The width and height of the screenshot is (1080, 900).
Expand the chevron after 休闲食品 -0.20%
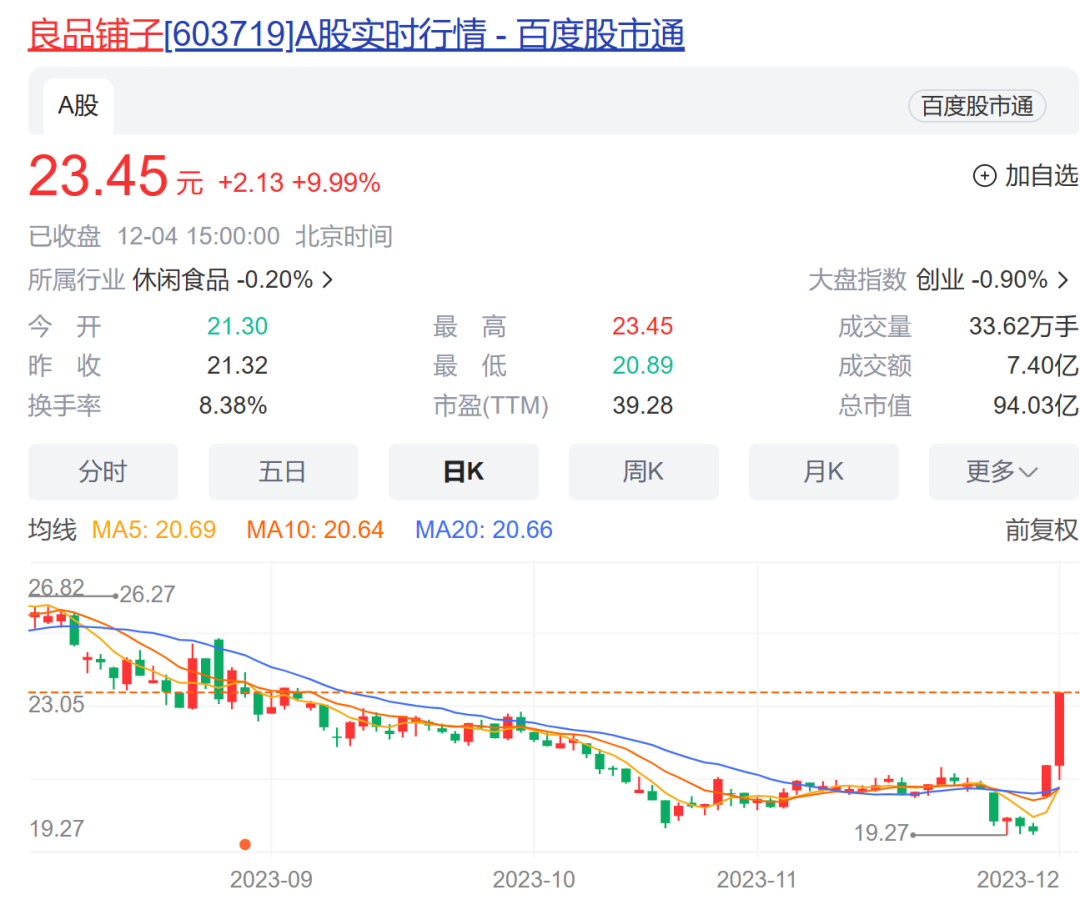coord(328,280)
